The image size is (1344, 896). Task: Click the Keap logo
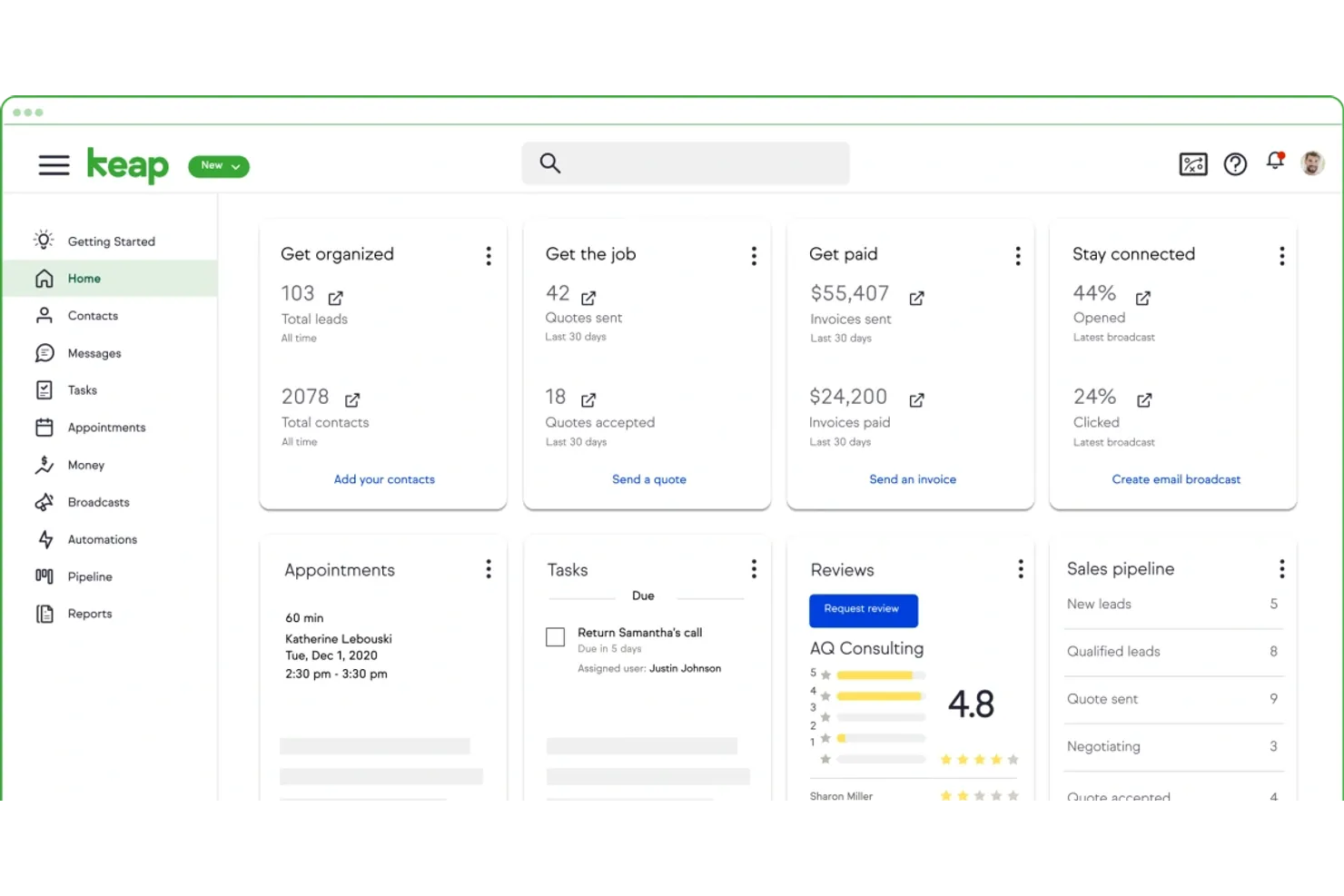point(127,165)
